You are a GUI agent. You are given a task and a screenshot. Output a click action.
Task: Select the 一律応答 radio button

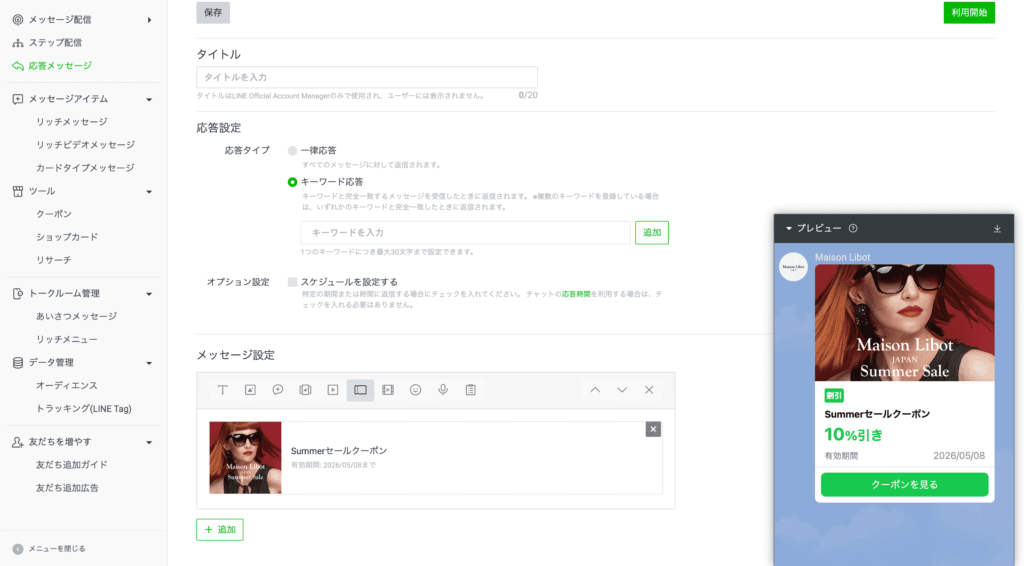293,151
